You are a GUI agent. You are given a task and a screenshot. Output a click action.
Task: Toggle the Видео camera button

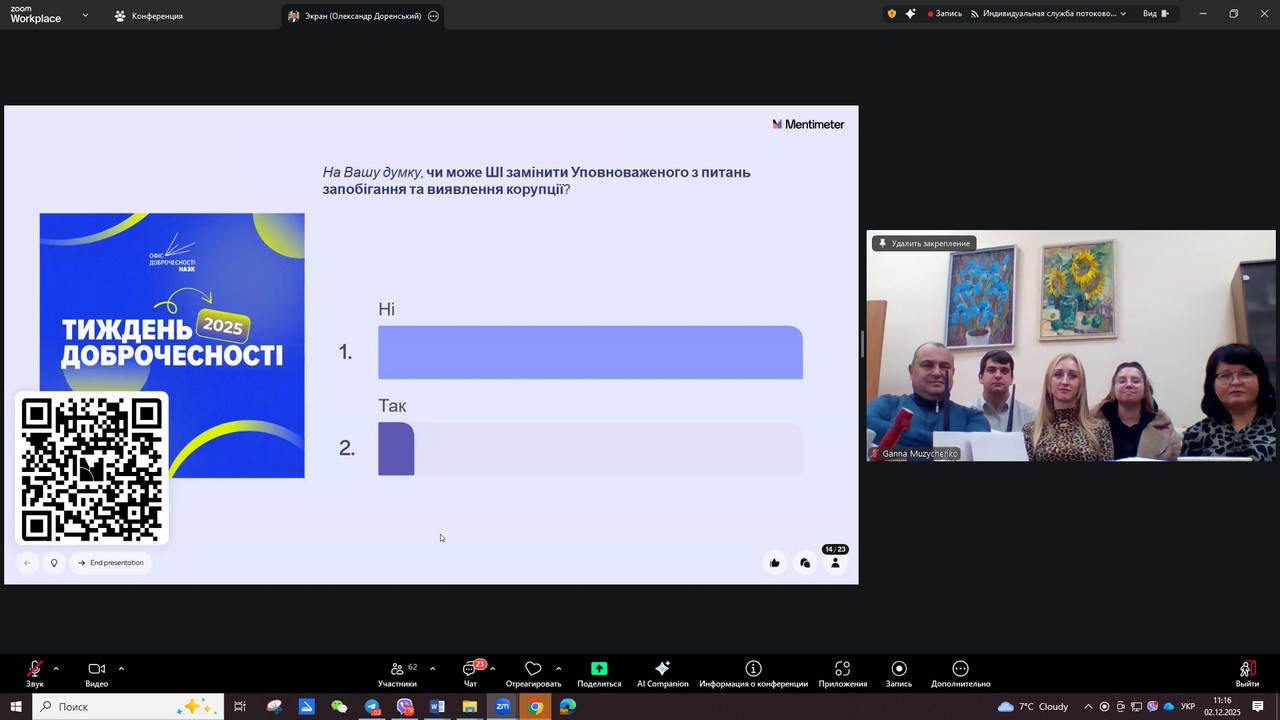(96, 669)
